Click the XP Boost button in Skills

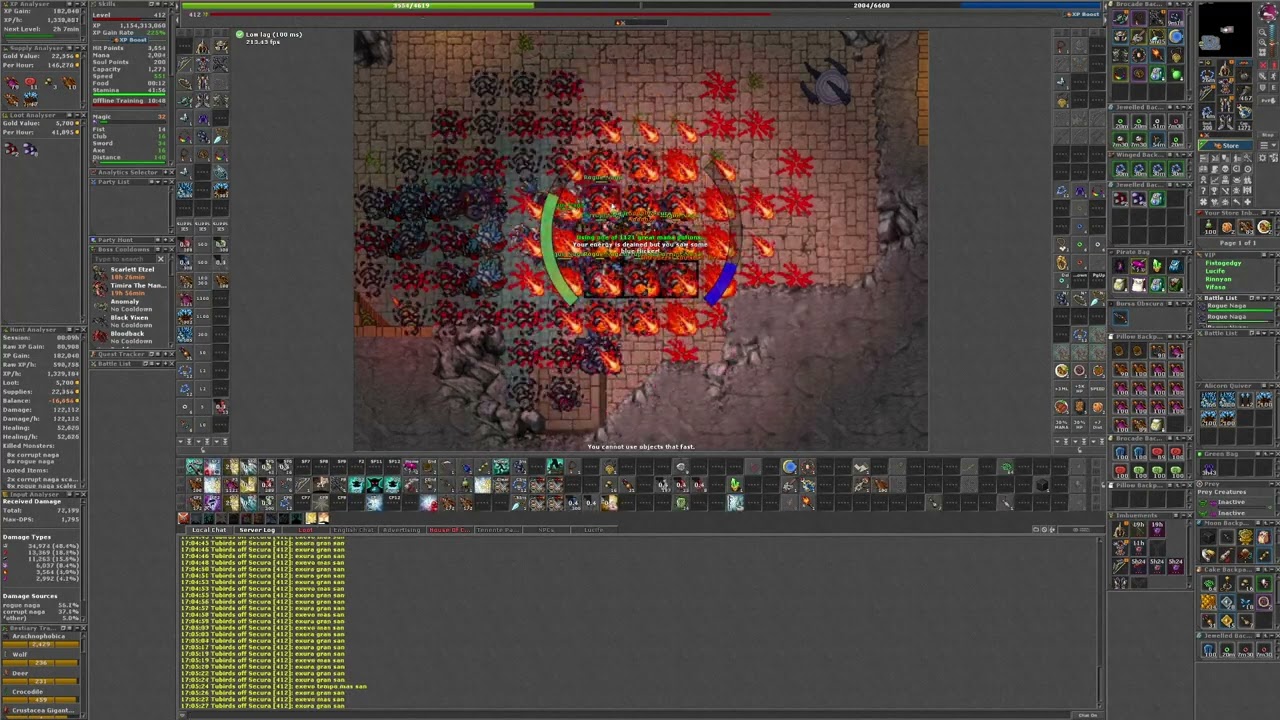click(x=131, y=41)
